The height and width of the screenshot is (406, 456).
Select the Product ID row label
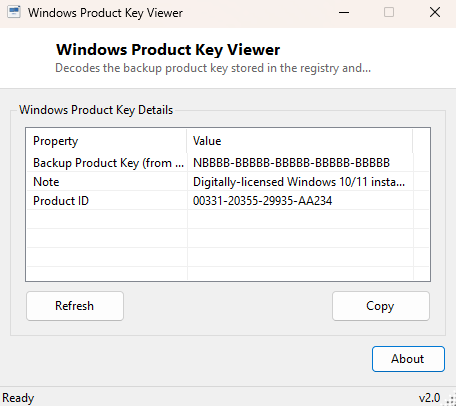61,201
